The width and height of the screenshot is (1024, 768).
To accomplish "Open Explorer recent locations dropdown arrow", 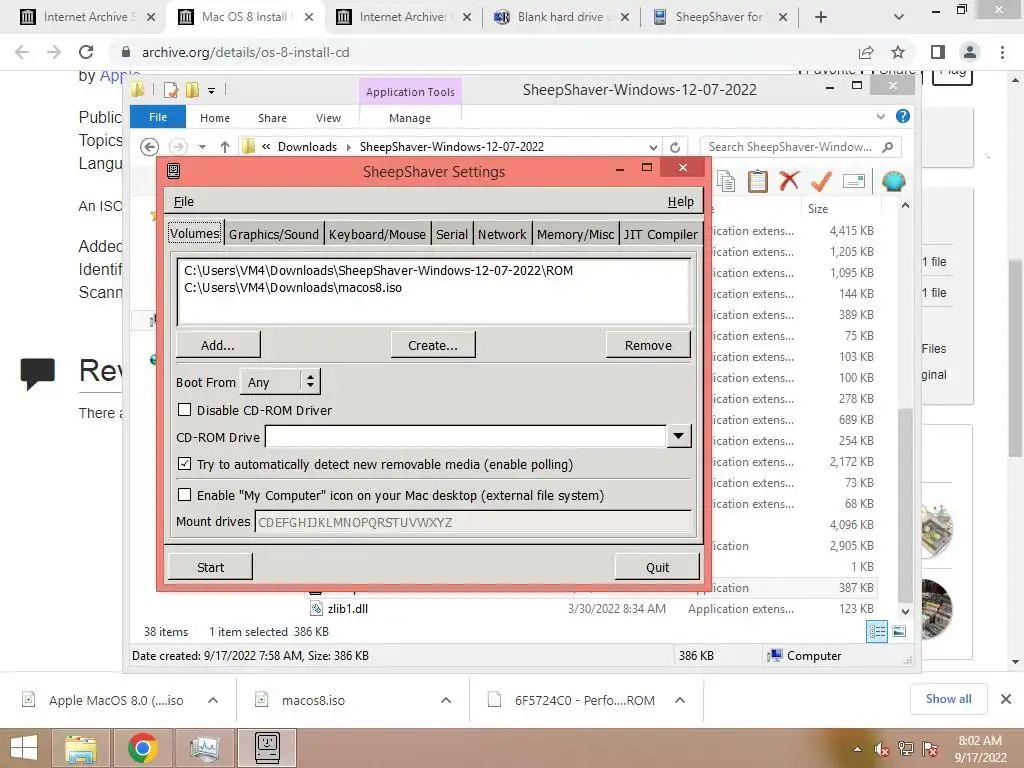I will pyautogui.click(x=202, y=147).
